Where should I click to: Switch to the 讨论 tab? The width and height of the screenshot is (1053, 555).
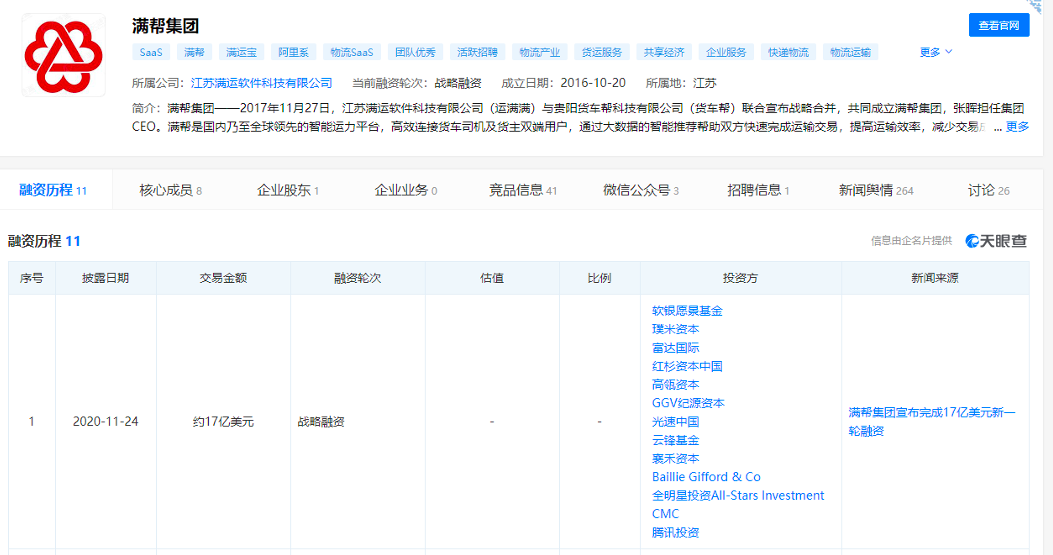(988, 190)
